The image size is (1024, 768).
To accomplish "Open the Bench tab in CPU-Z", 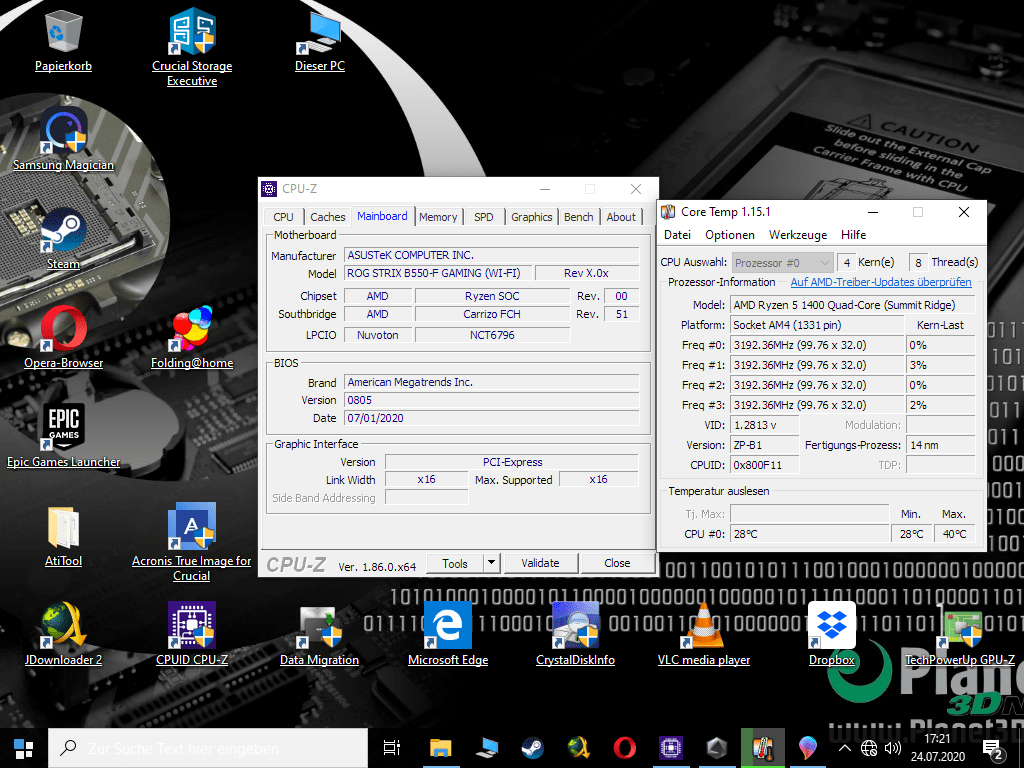I will pos(579,217).
